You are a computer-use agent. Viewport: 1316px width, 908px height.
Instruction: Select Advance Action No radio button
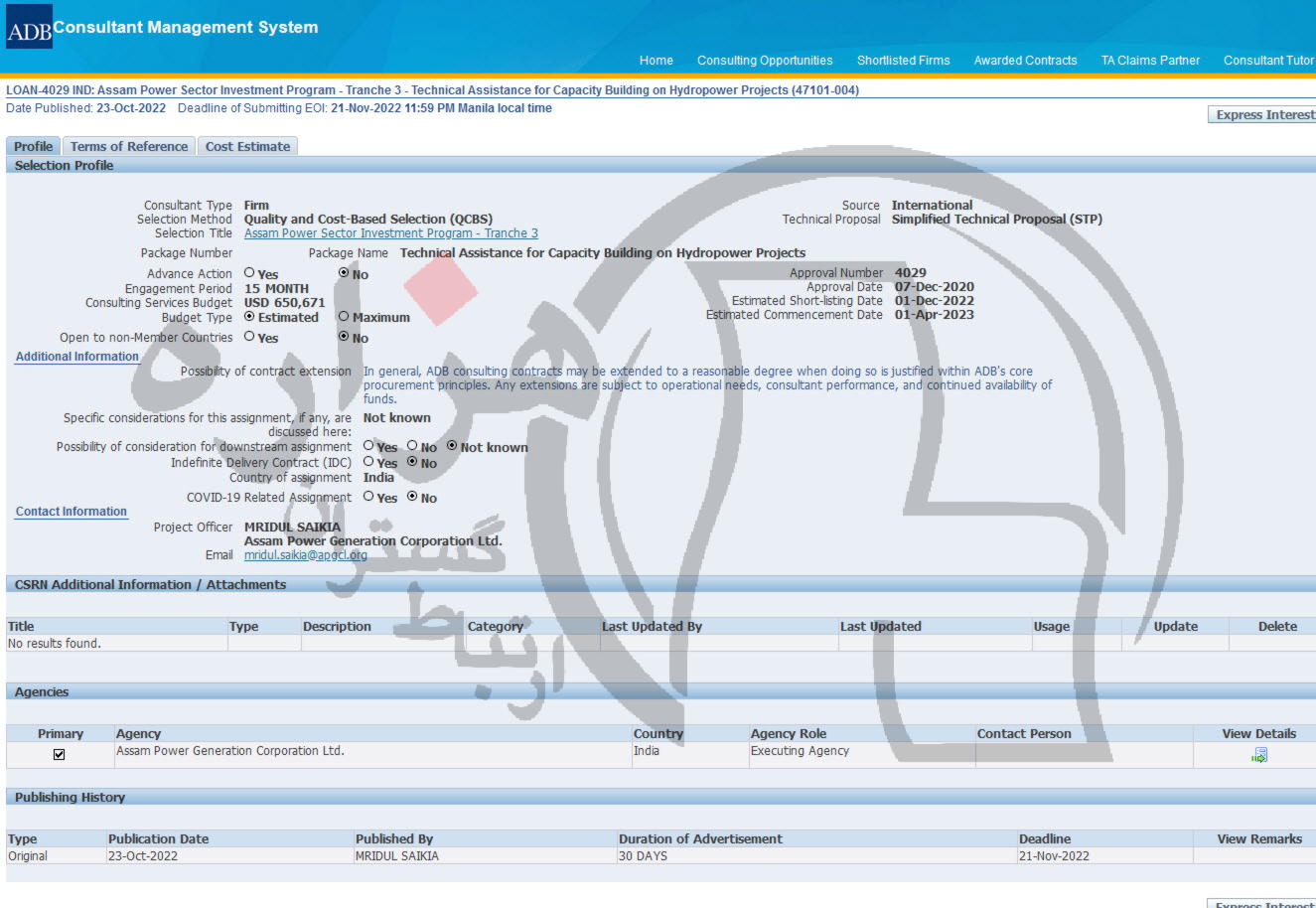click(344, 273)
